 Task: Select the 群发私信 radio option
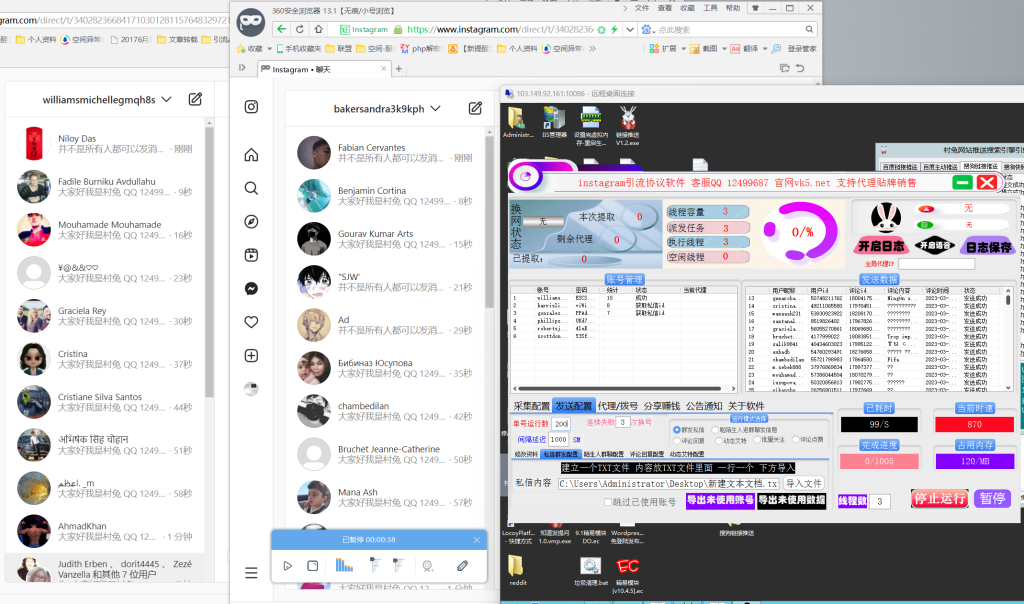677,429
